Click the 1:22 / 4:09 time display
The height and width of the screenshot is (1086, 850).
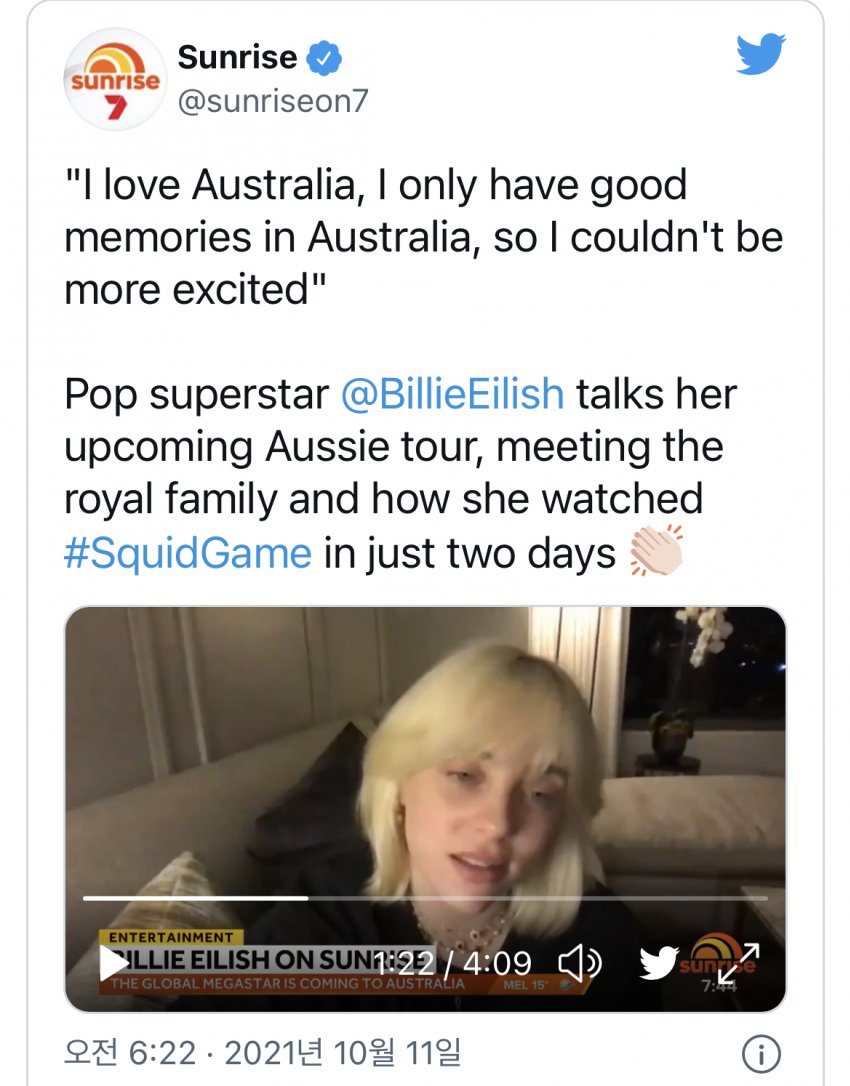[454, 963]
